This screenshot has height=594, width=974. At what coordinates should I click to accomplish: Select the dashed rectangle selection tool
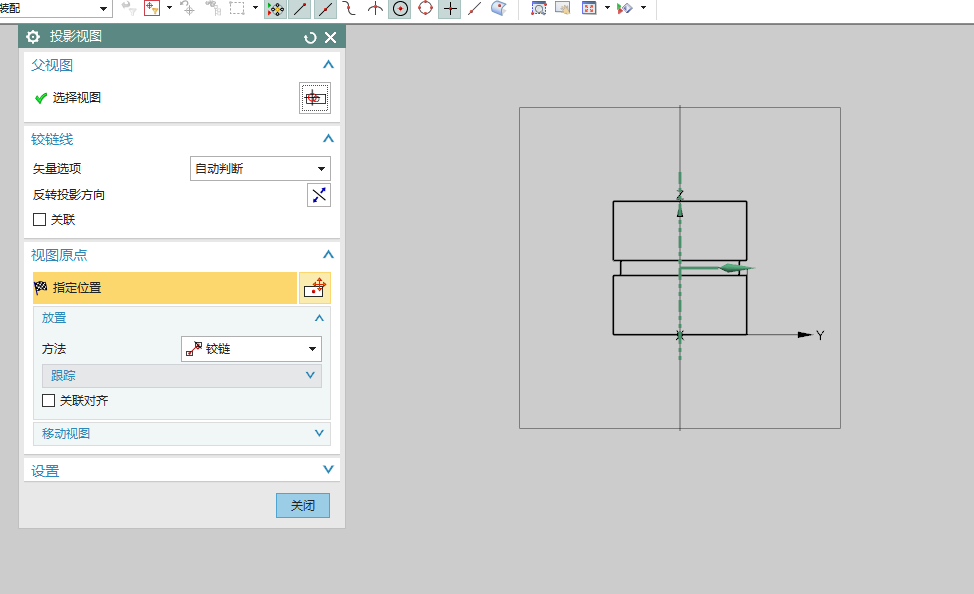(237, 8)
